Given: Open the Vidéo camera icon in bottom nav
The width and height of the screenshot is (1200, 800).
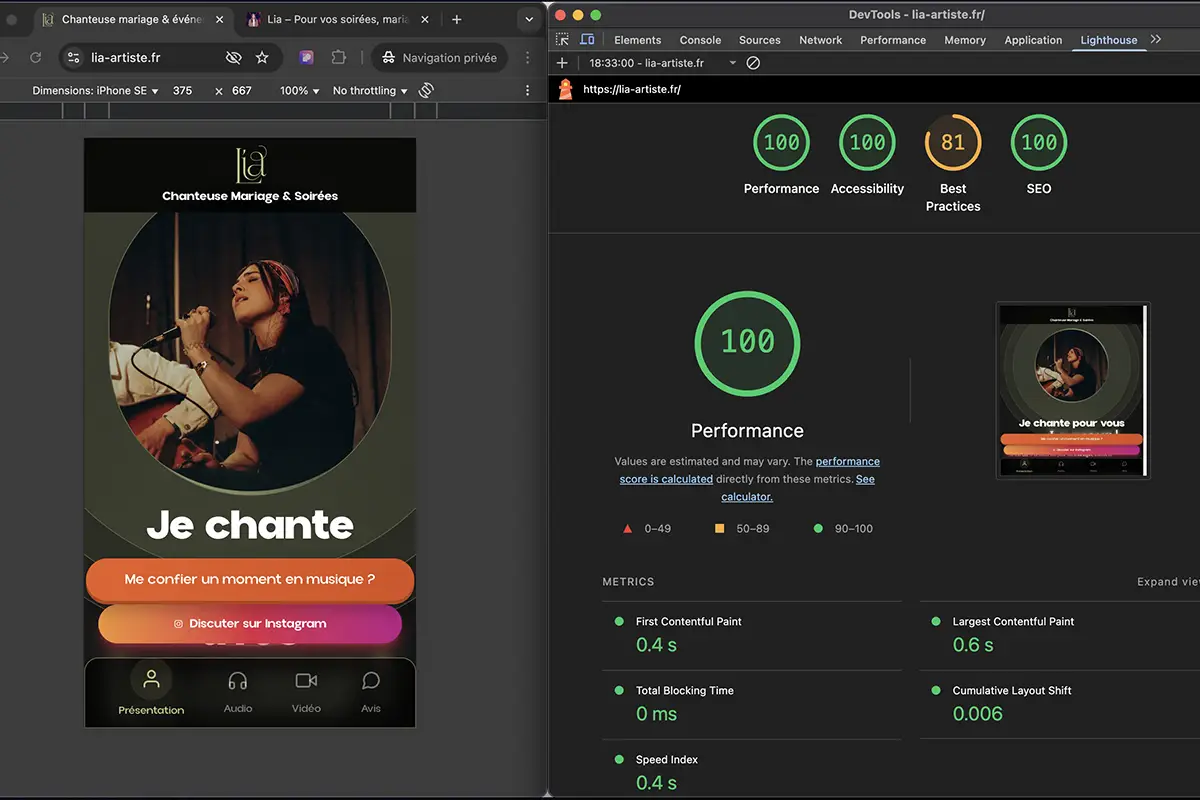Looking at the screenshot, I should (306, 681).
